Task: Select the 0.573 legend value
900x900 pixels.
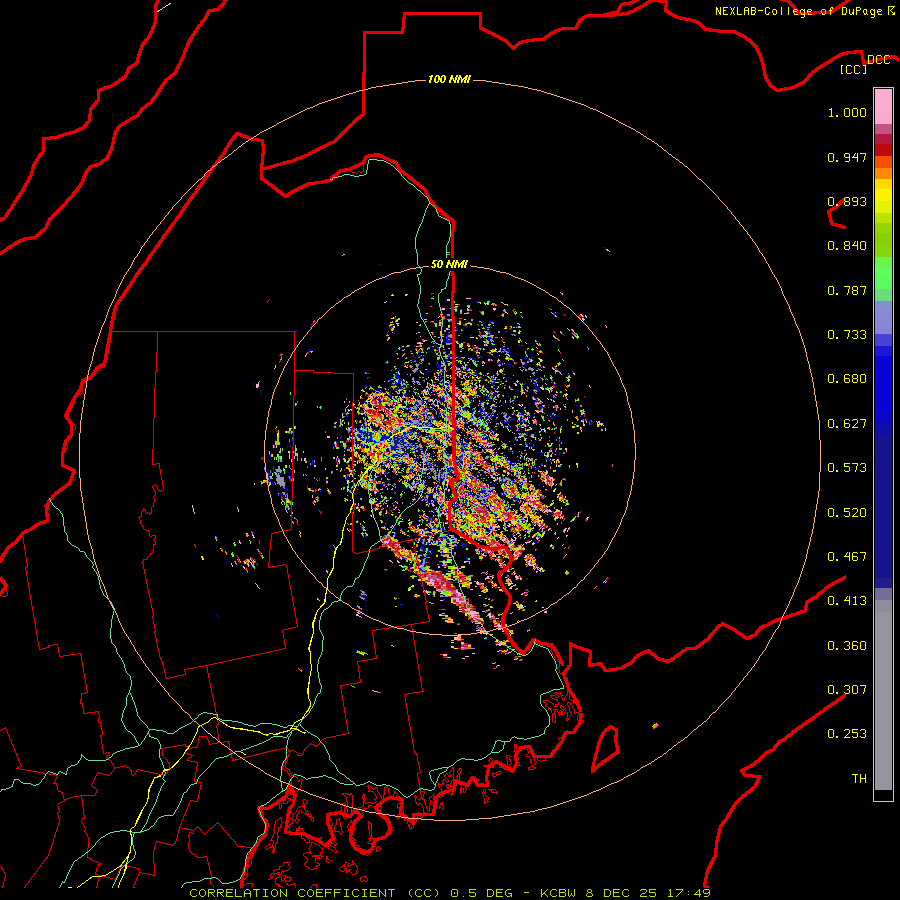Action: pyautogui.click(x=847, y=468)
